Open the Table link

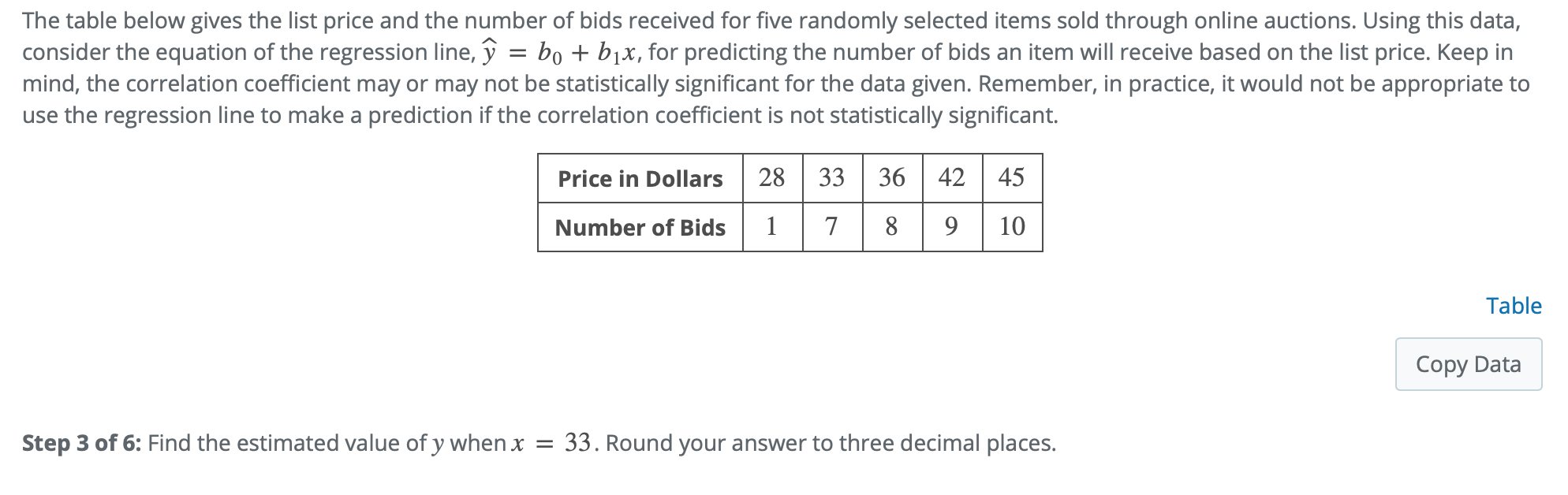tap(1514, 306)
